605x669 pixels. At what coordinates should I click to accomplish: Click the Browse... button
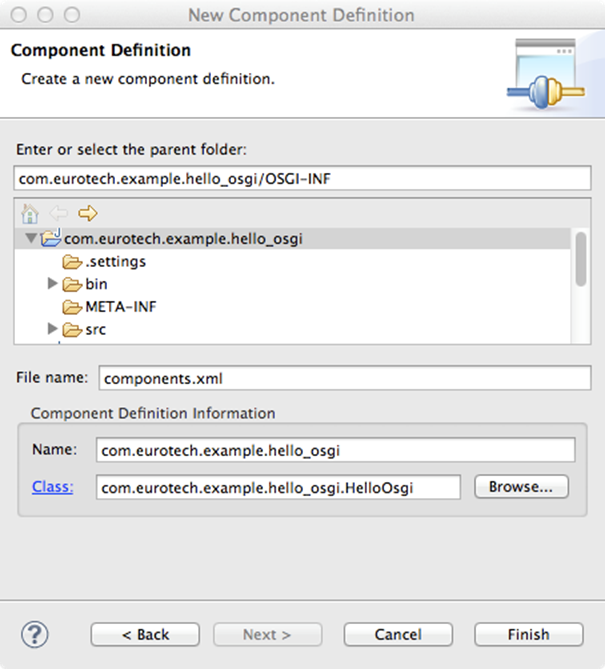click(521, 487)
